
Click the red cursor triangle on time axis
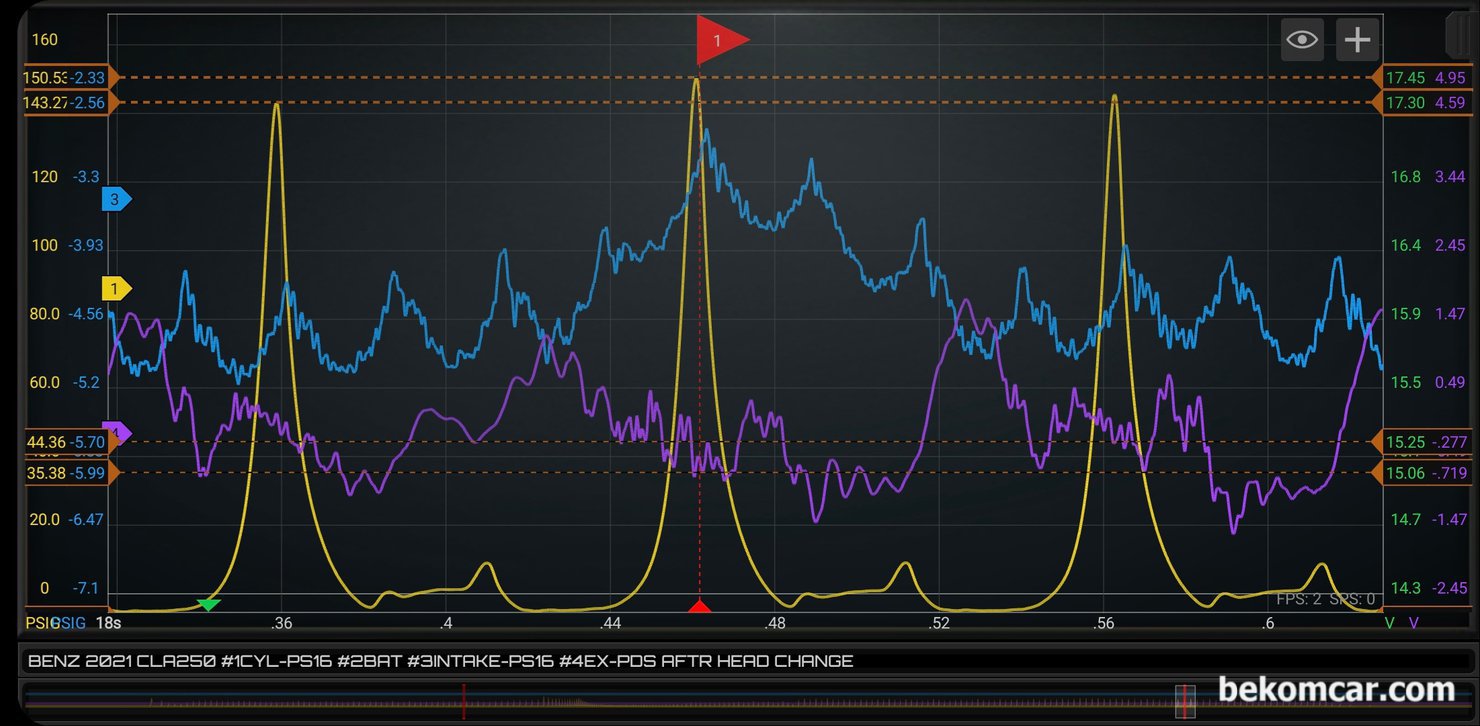tap(699, 606)
